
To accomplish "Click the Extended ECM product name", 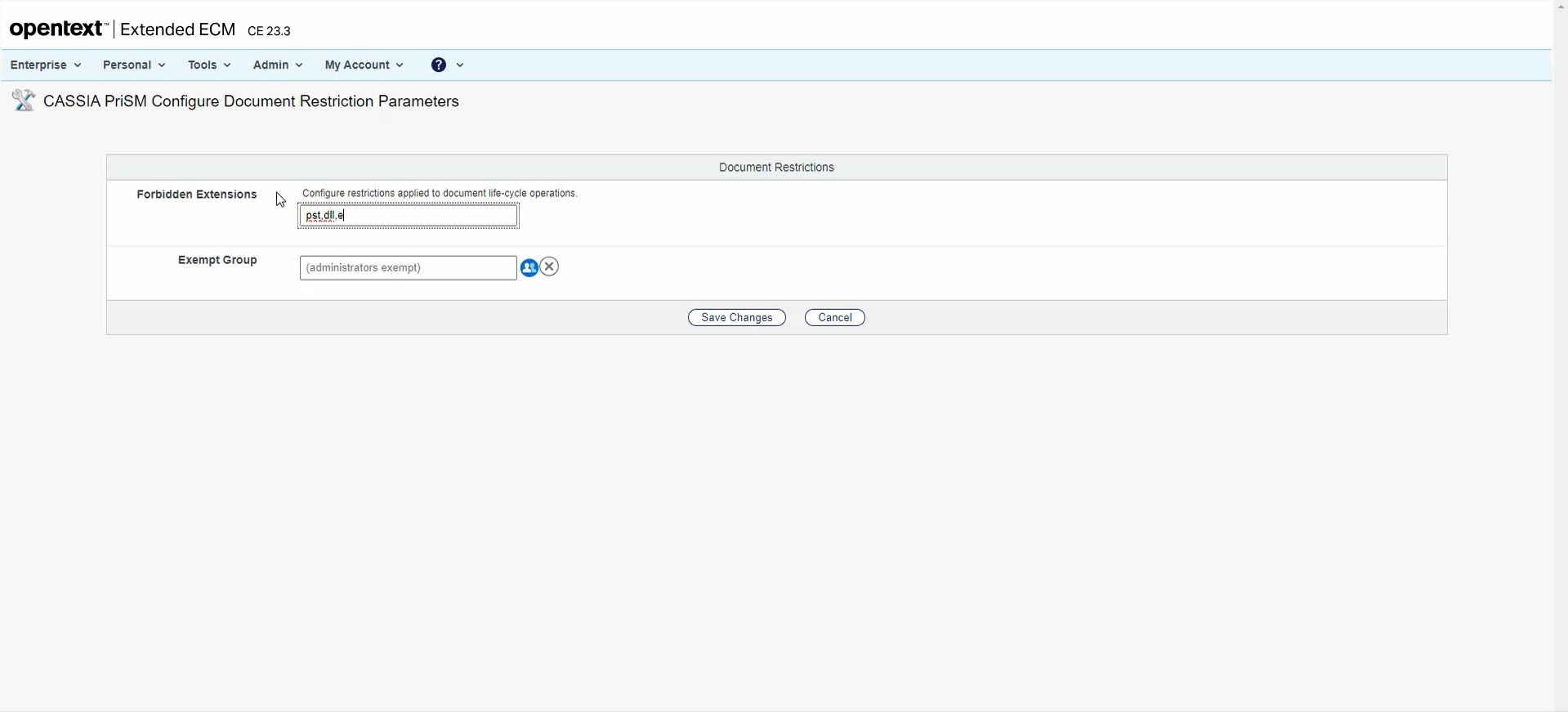I will tap(177, 29).
